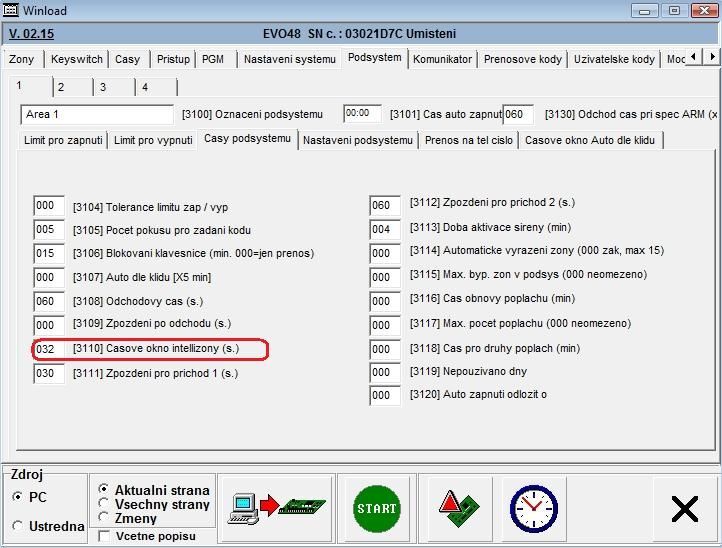Image resolution: width=722 pixels, height=548 pixels.
Task: Click the large black X icon
Action: [x=684, y=509]
